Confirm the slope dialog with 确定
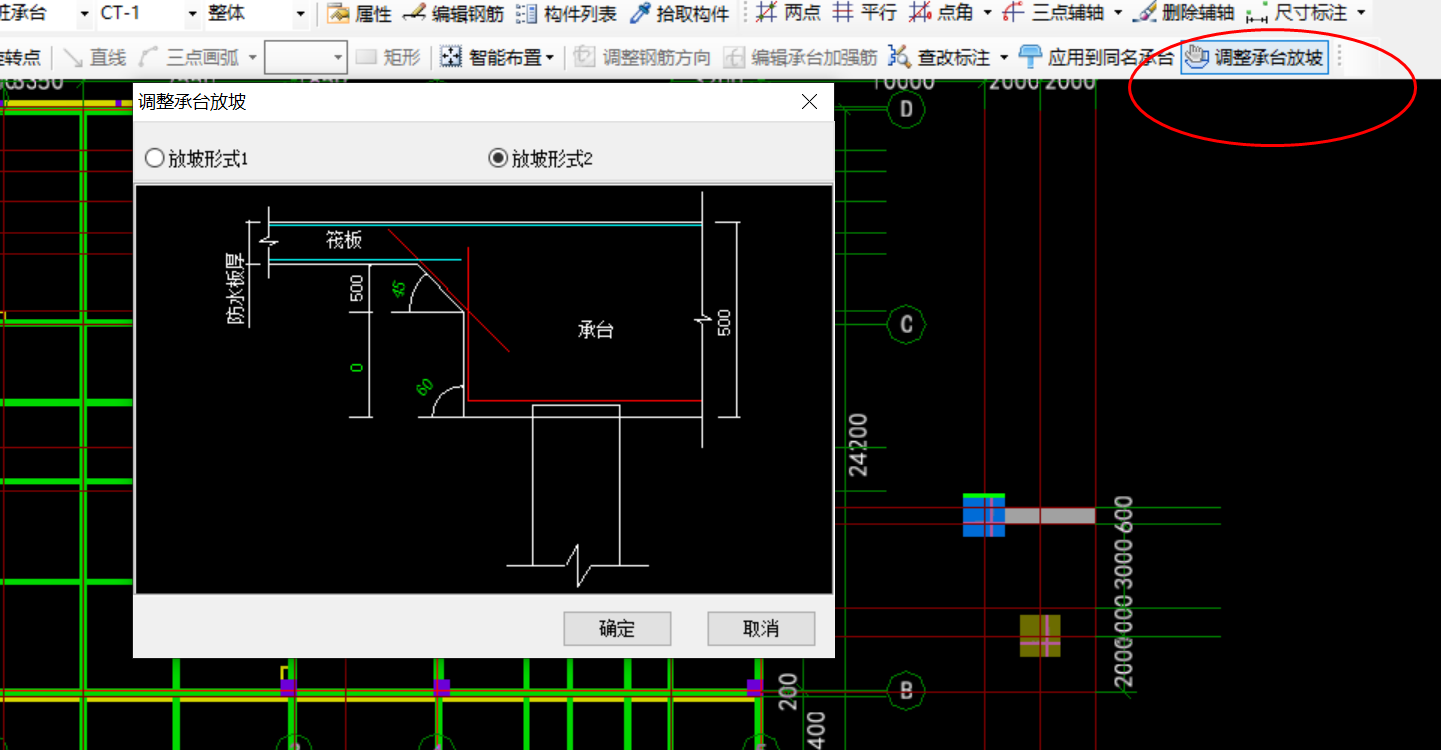This screenshot has width=1441, height=750. click(617, 629)
